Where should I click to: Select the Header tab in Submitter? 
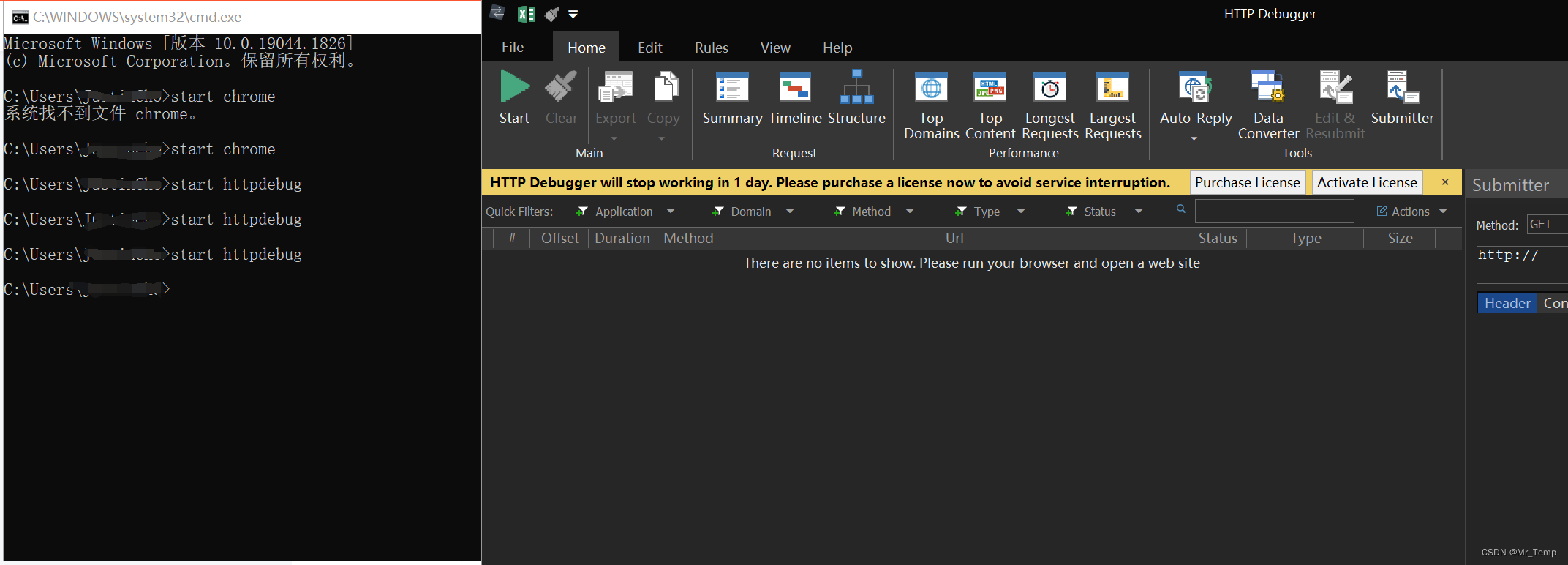coord(1507,303)
